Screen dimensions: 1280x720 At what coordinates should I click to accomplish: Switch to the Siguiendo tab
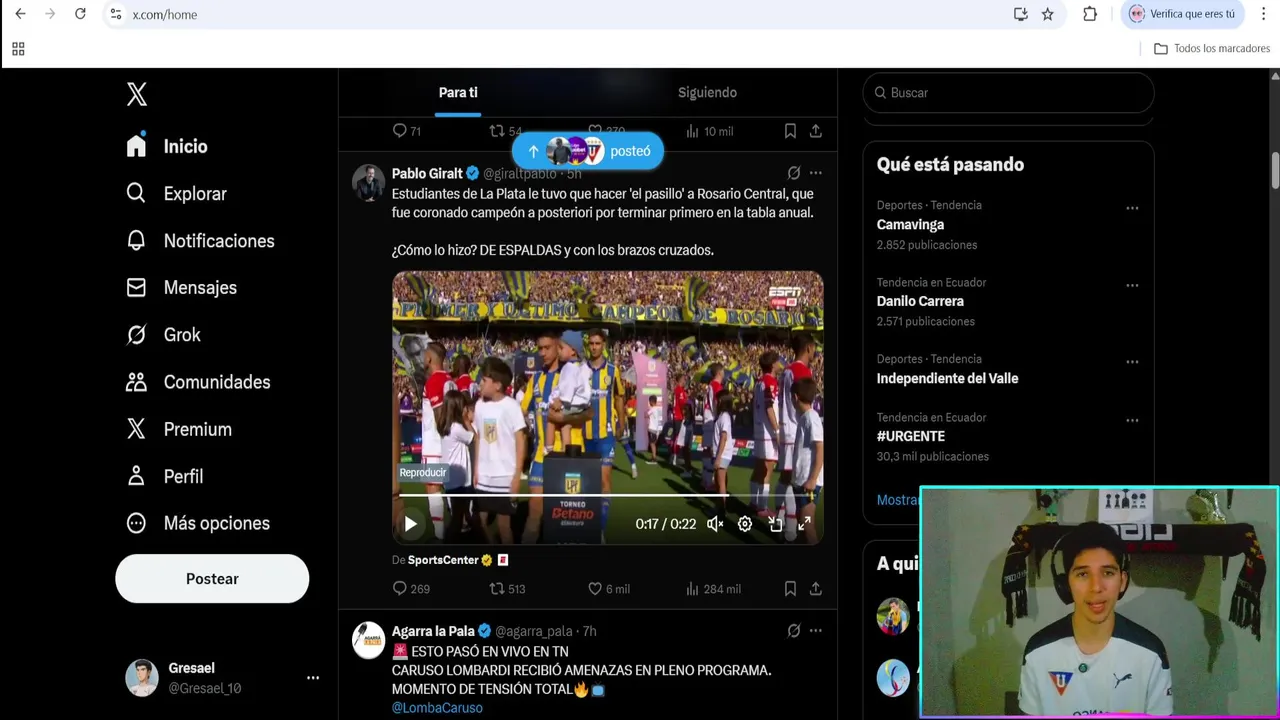[707, 92]
